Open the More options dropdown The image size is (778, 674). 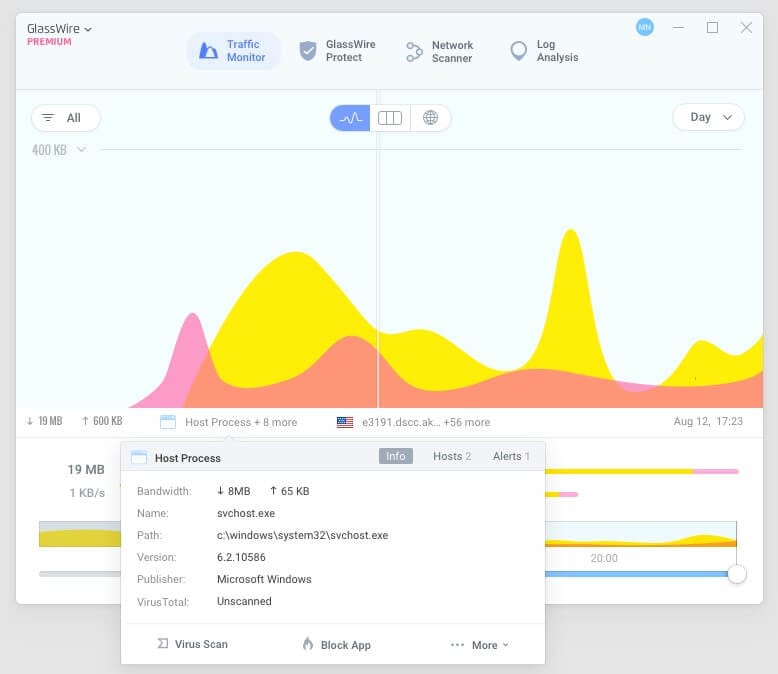pyautogui.click(x=479, y=645)
